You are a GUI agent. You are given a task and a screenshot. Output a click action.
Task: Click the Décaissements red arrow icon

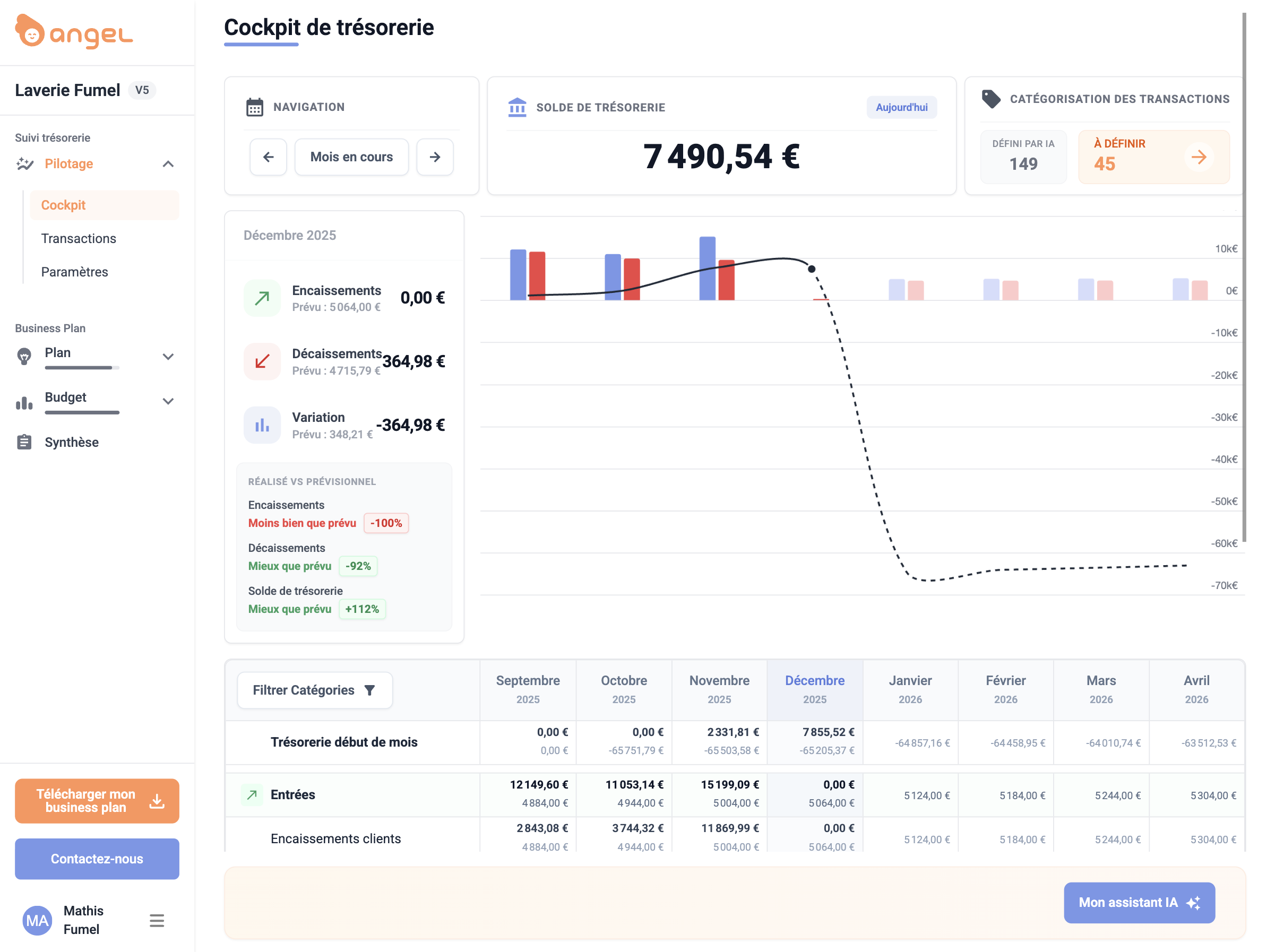[262, 361]
